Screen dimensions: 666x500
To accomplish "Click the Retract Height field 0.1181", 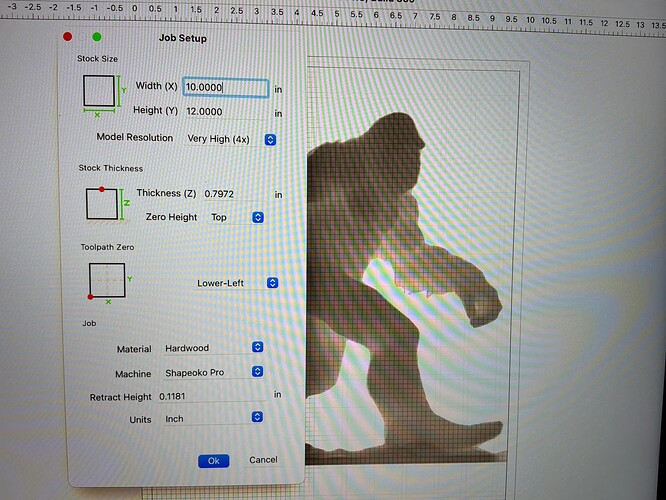I will coord(212,396).
